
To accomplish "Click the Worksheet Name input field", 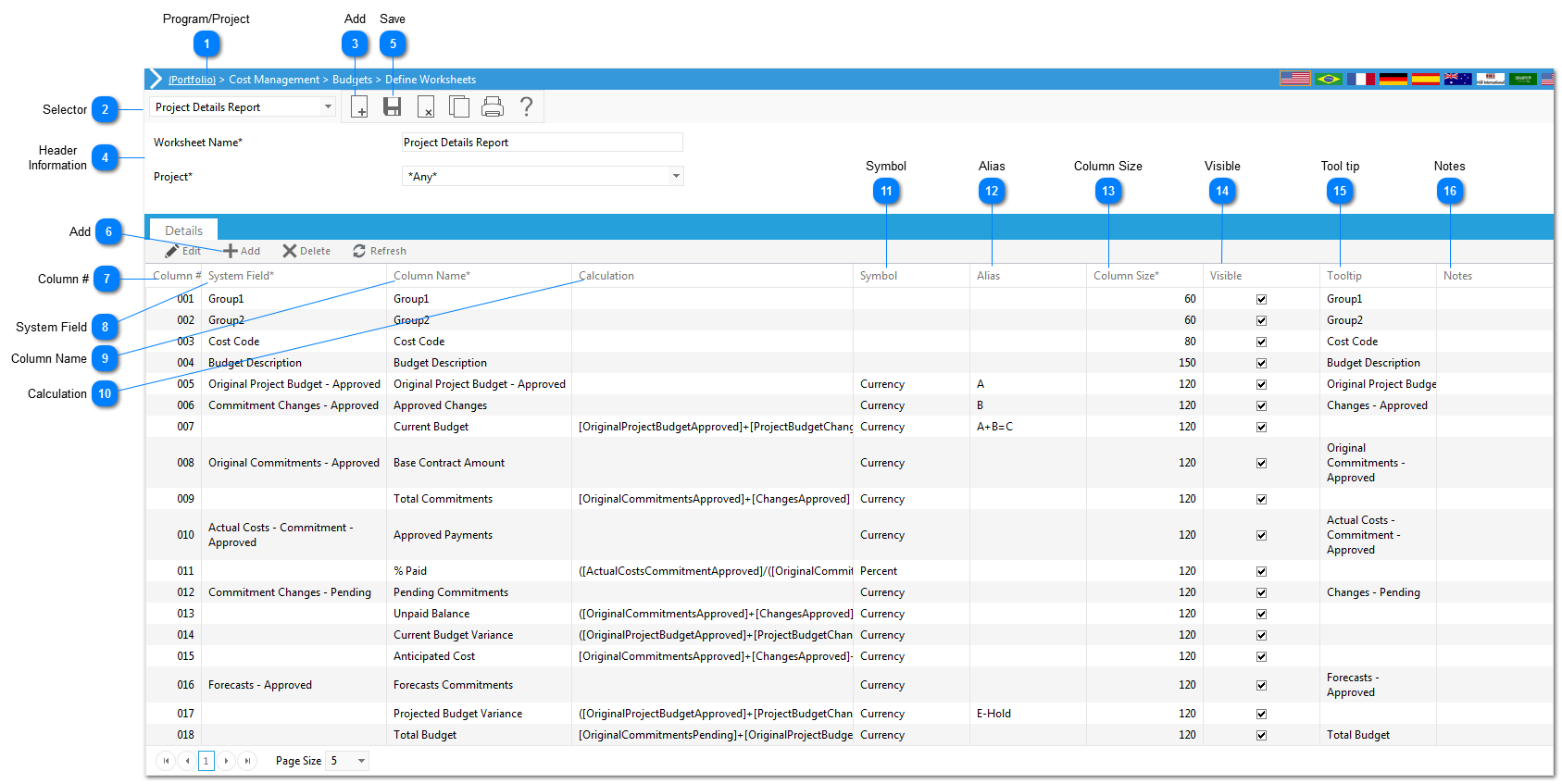I will pyautogui.click(x=543, y=143).
